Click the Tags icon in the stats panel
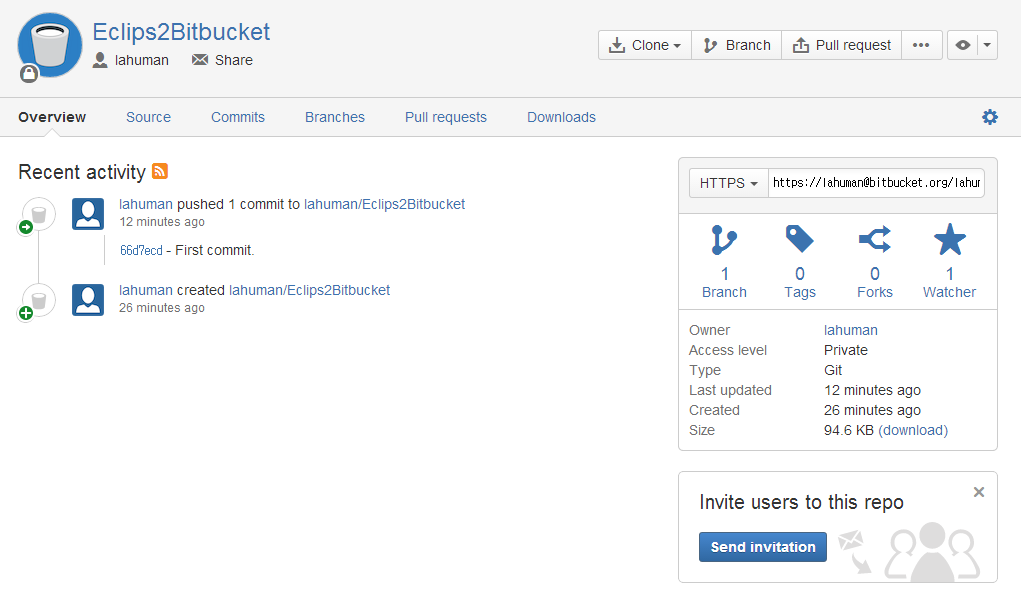The height and width of the screenshot is (612, 1021). (800, 239)
